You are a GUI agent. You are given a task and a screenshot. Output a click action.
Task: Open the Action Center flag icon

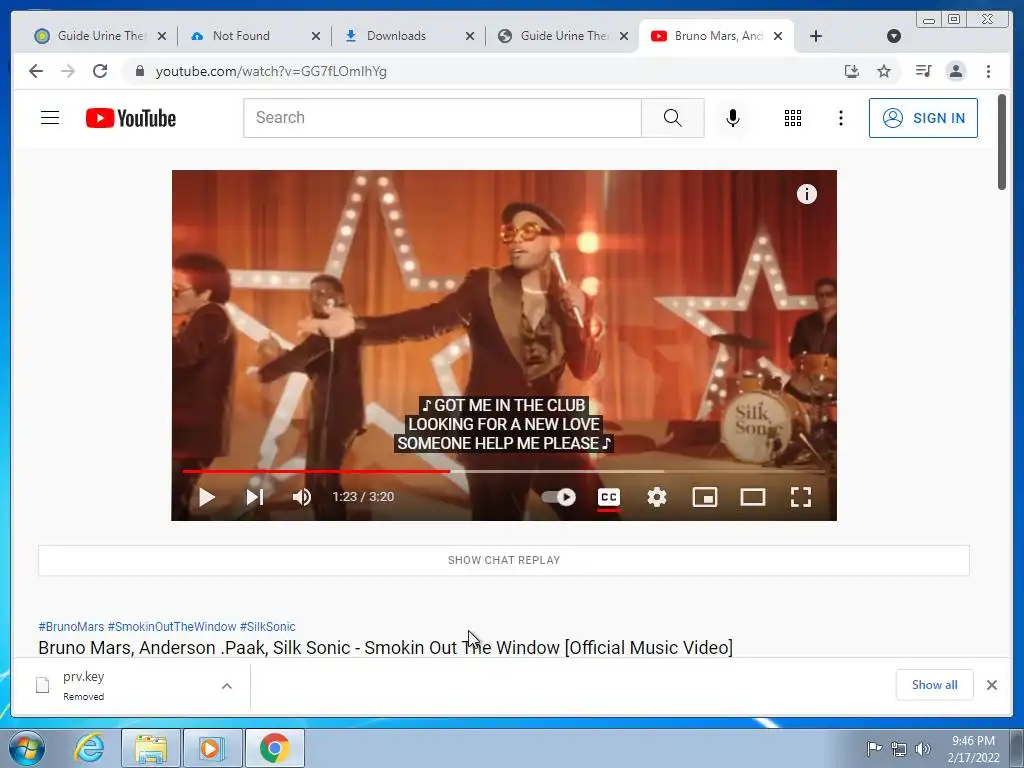[x=874, y=748]
